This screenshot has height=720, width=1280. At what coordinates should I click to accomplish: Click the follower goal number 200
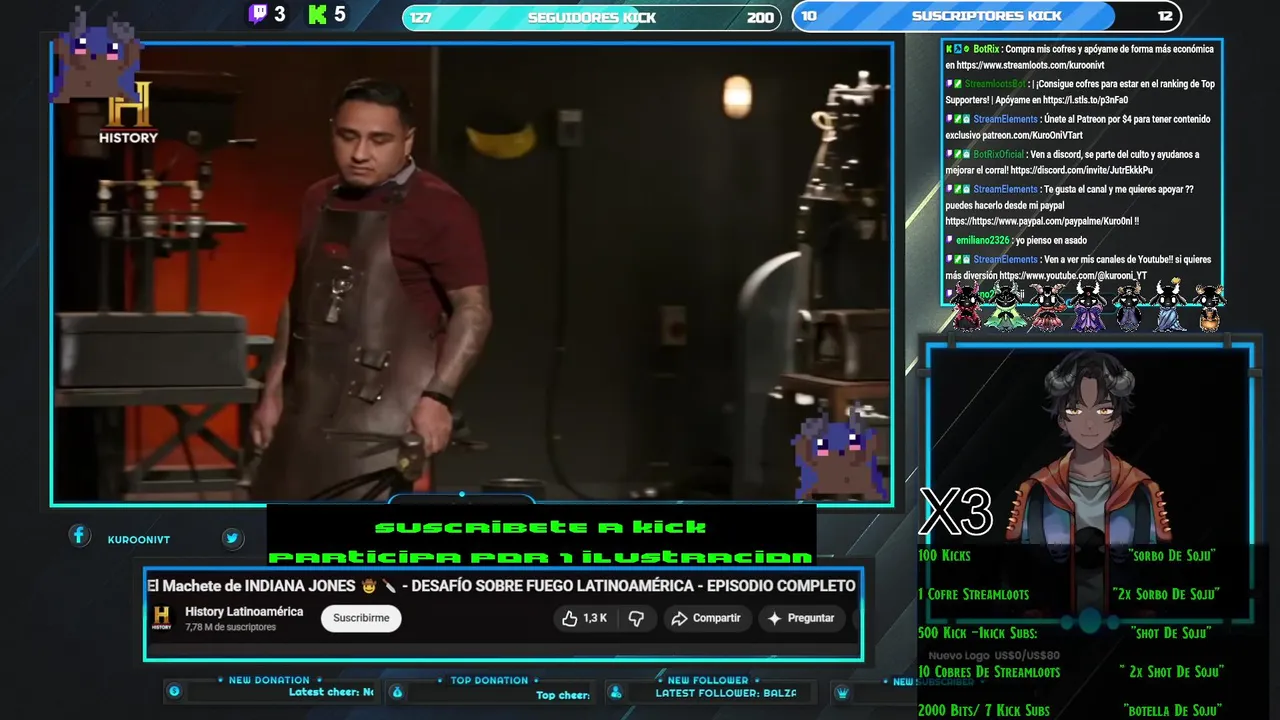click(x=760, y=17)
